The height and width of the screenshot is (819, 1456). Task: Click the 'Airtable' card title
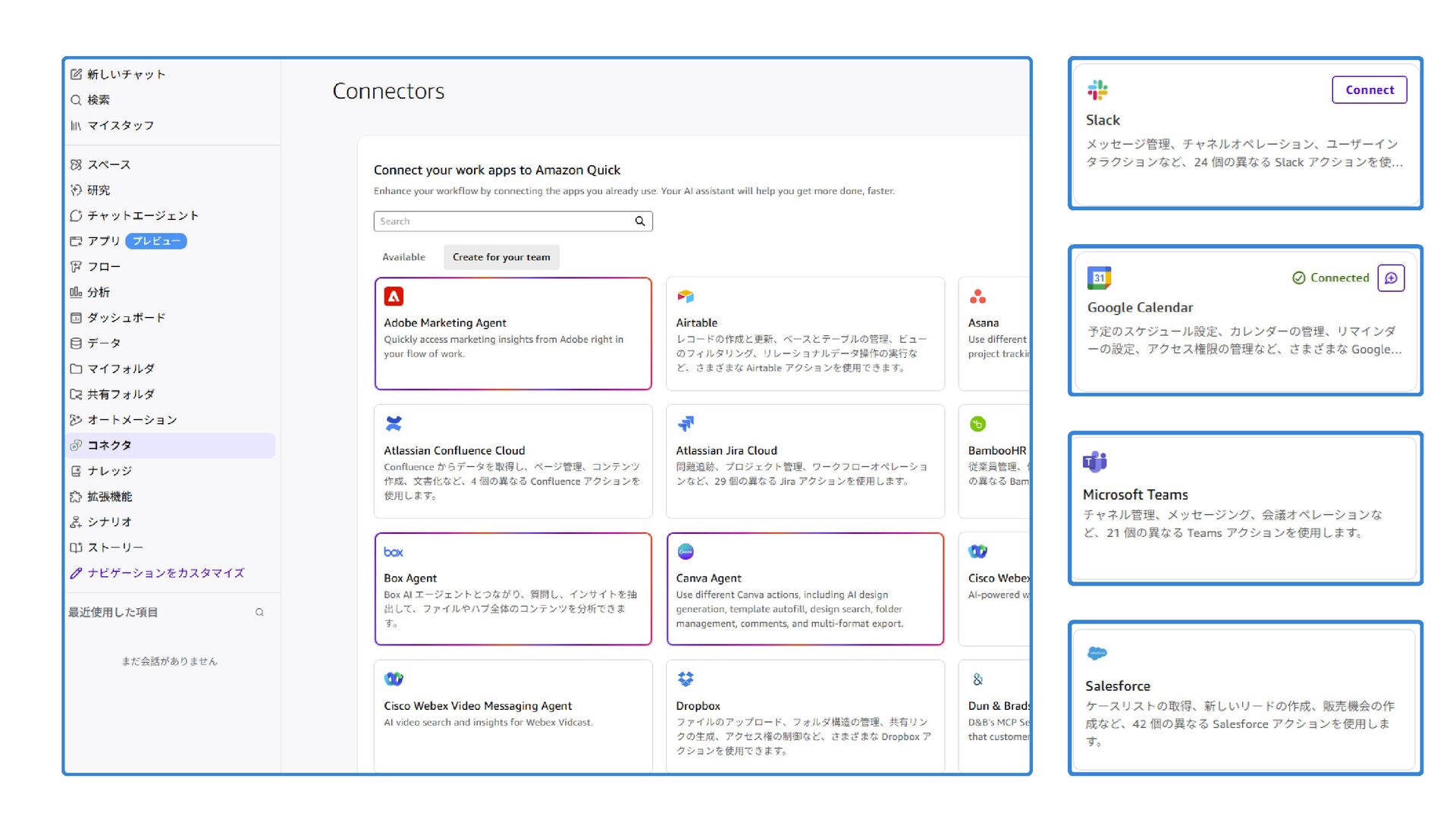coord(697,323)
